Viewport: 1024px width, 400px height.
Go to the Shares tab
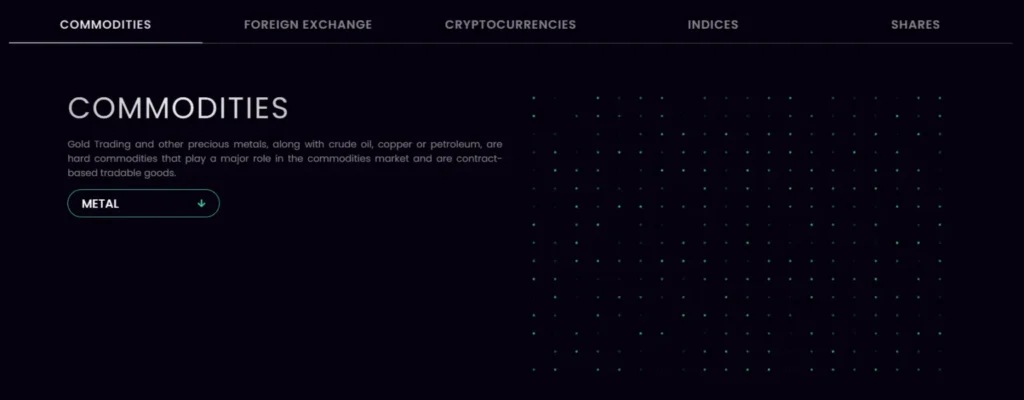[915, 24]
